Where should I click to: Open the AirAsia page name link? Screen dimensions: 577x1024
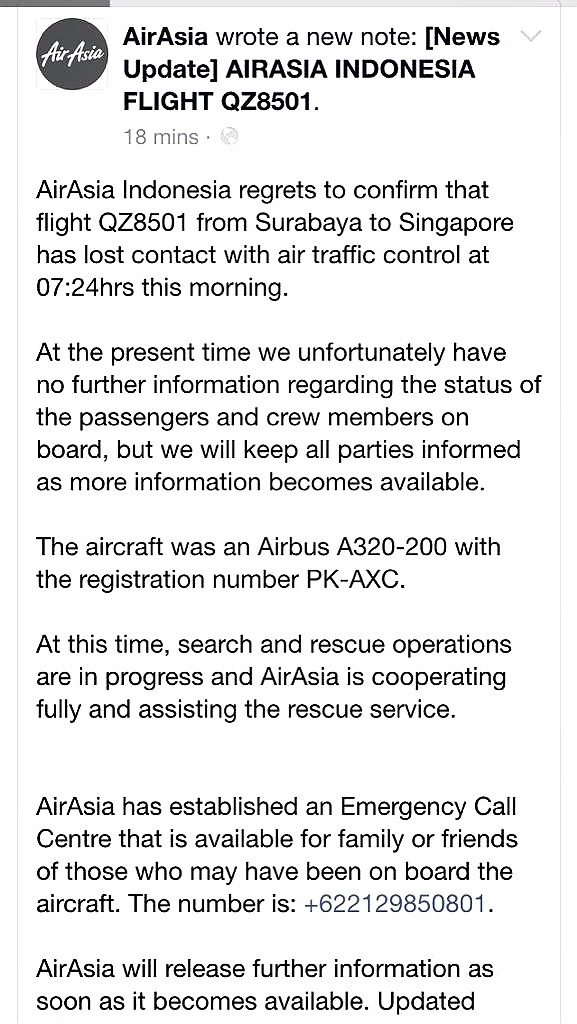(x=165, y=37)
